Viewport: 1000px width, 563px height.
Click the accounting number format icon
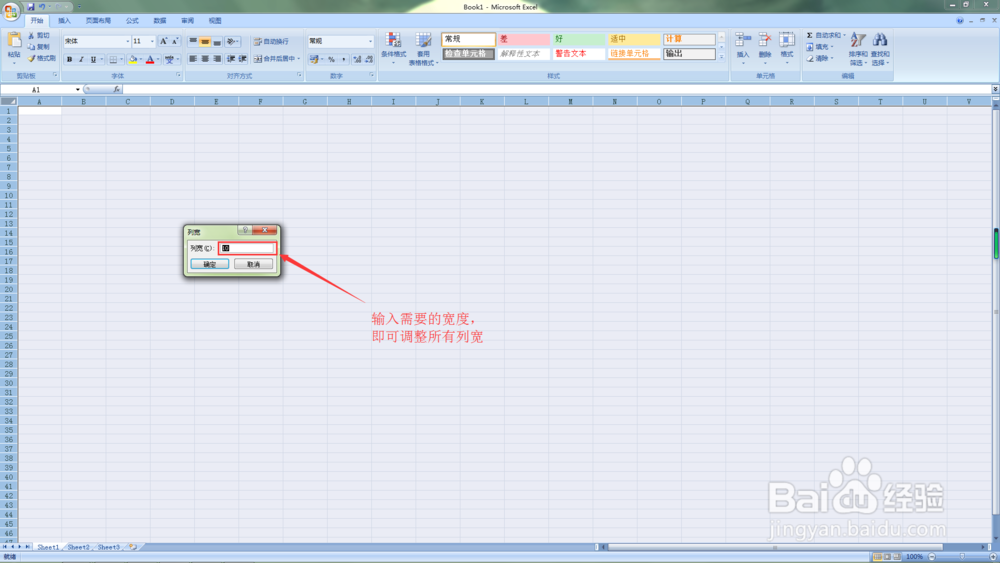[x=314, y=59]
